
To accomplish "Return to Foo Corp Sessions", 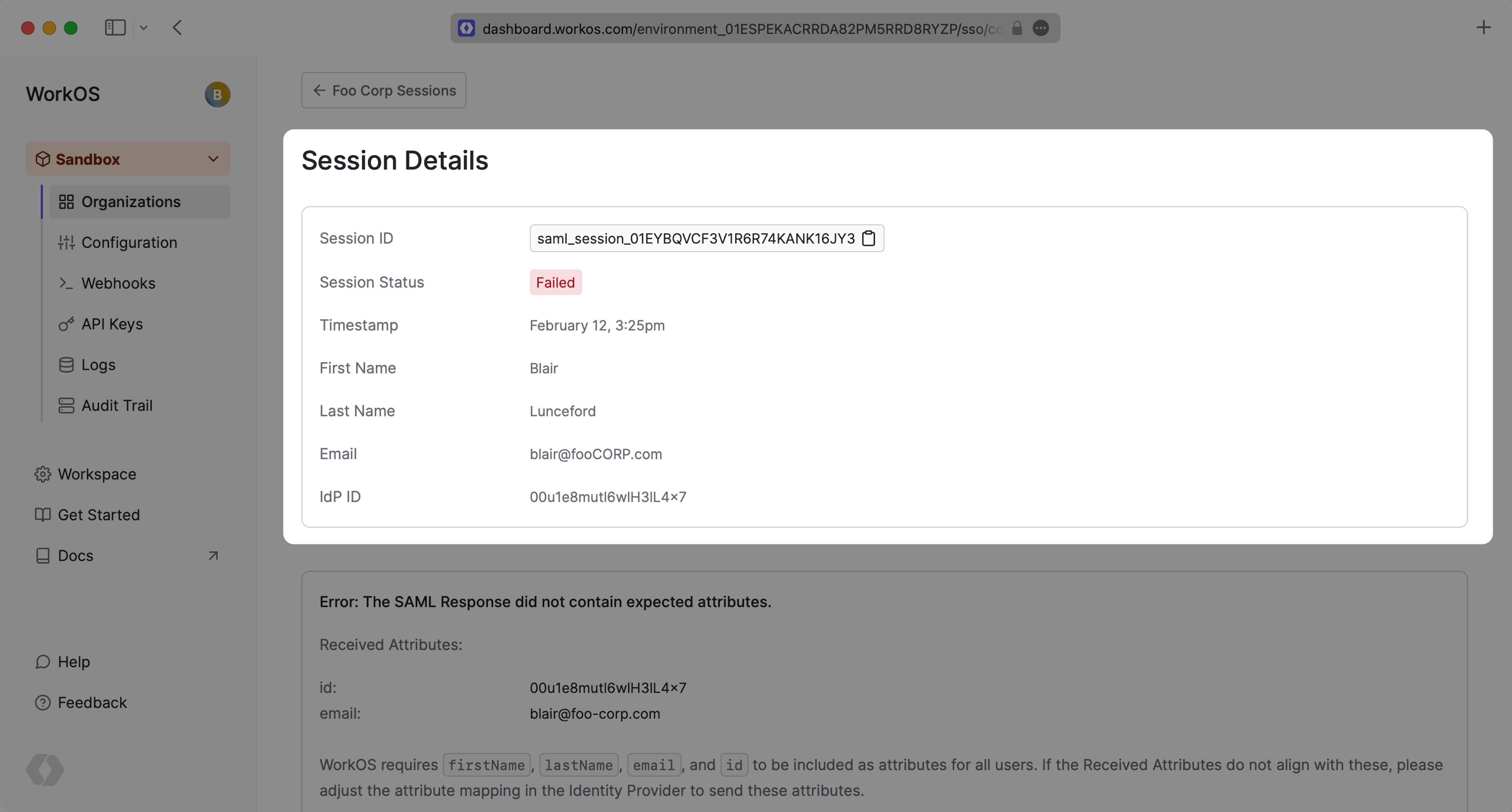I will point(384,91).
